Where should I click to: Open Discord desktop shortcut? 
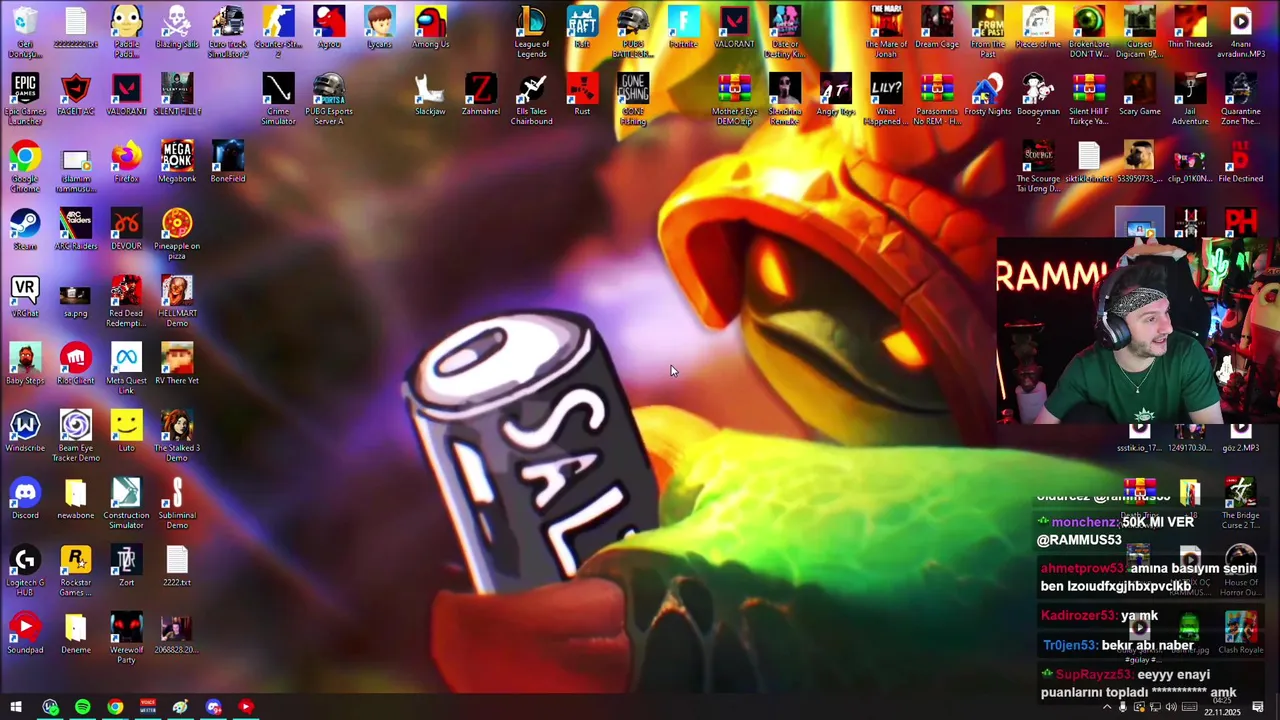point(25,498)
